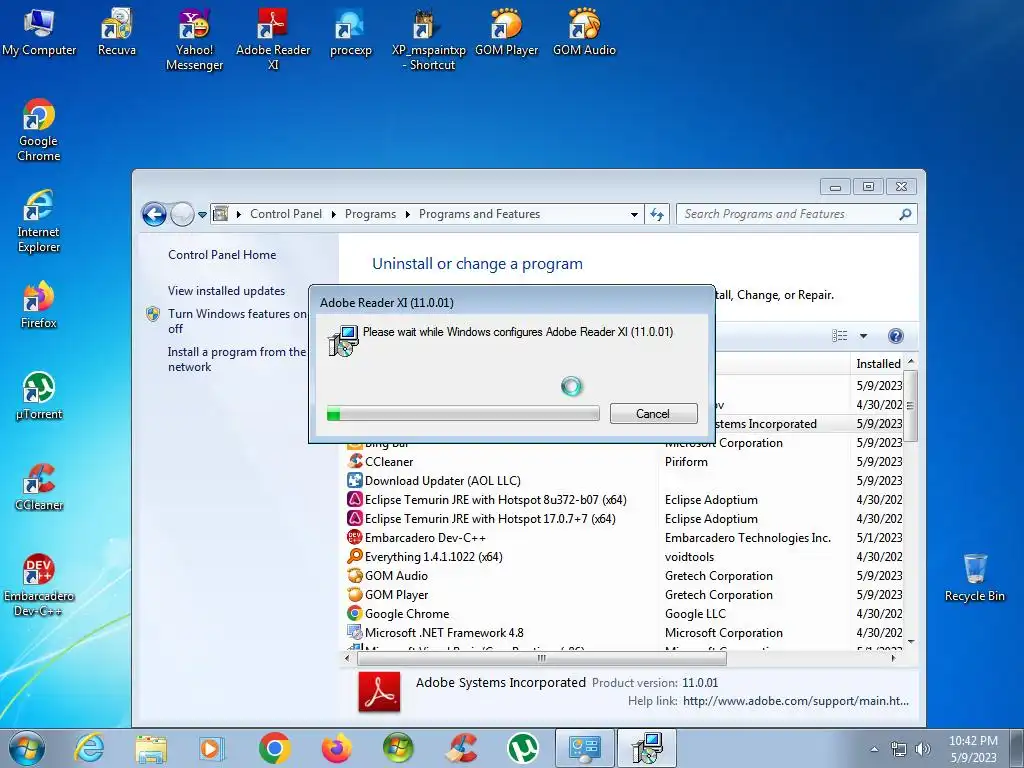Click Programs in the breadcrumb
Screen dimensions: 1024x768
[x=370, y=214]
